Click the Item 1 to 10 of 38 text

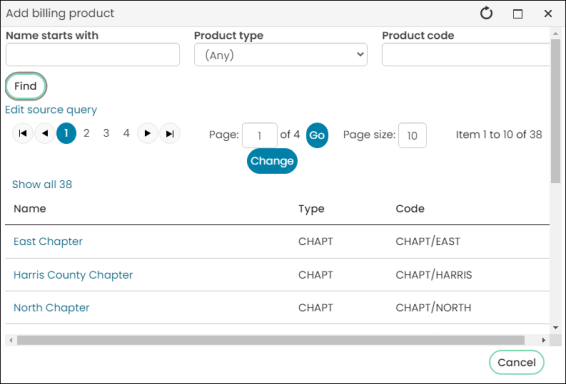(x=499, y=135)
